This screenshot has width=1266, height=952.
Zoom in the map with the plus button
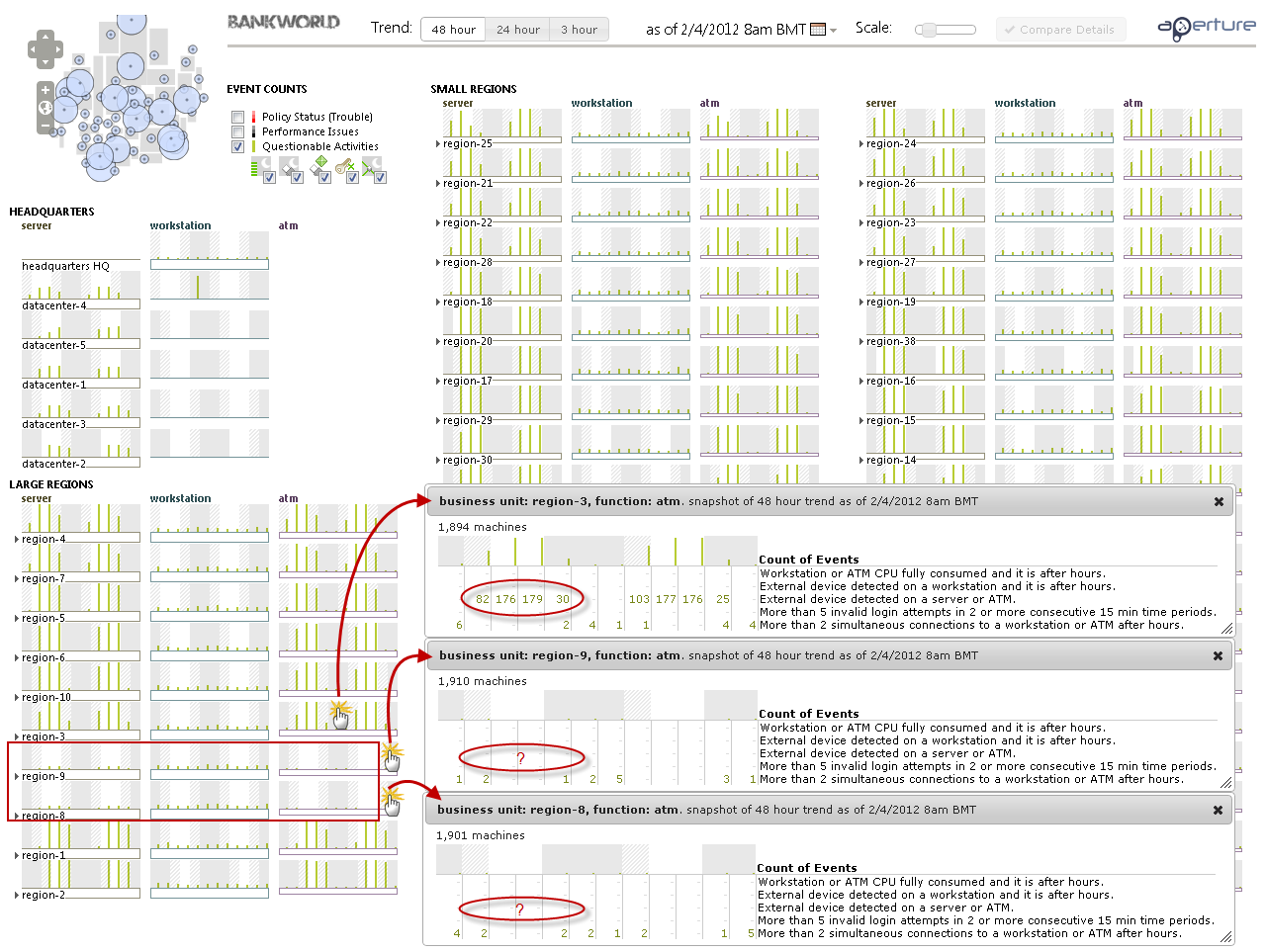45,90
